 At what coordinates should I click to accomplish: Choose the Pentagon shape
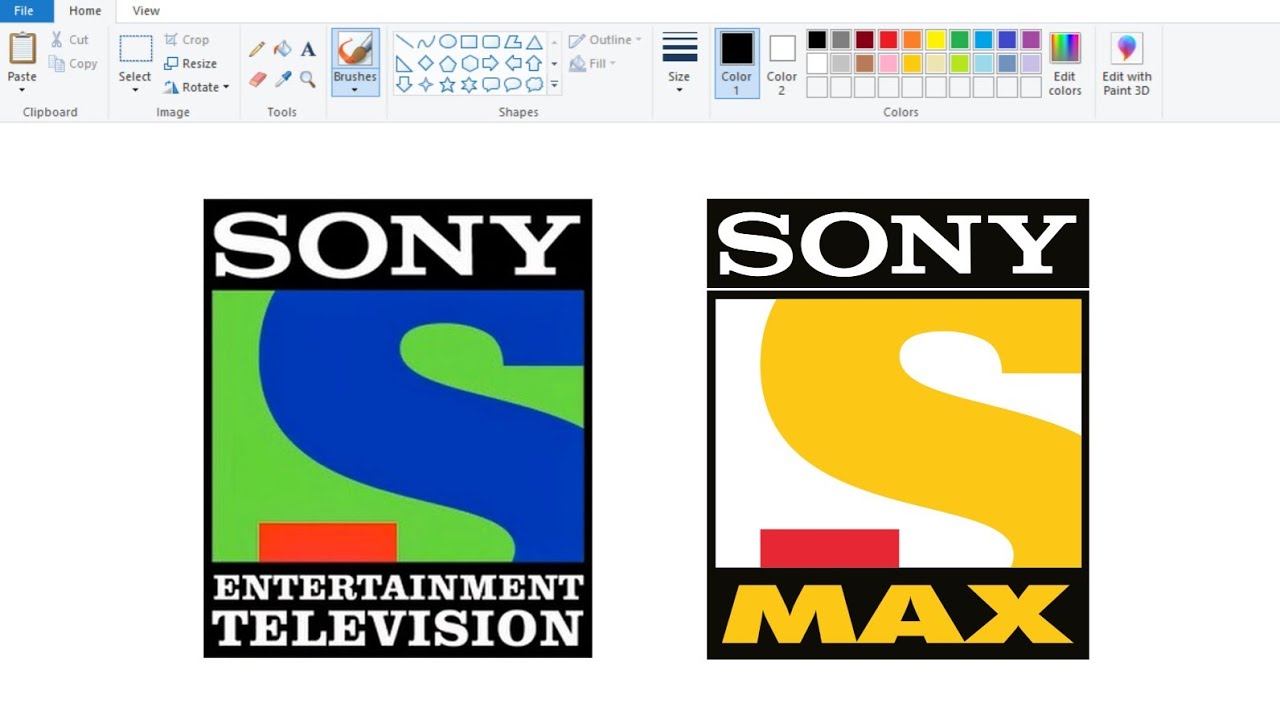click(448, 63)
